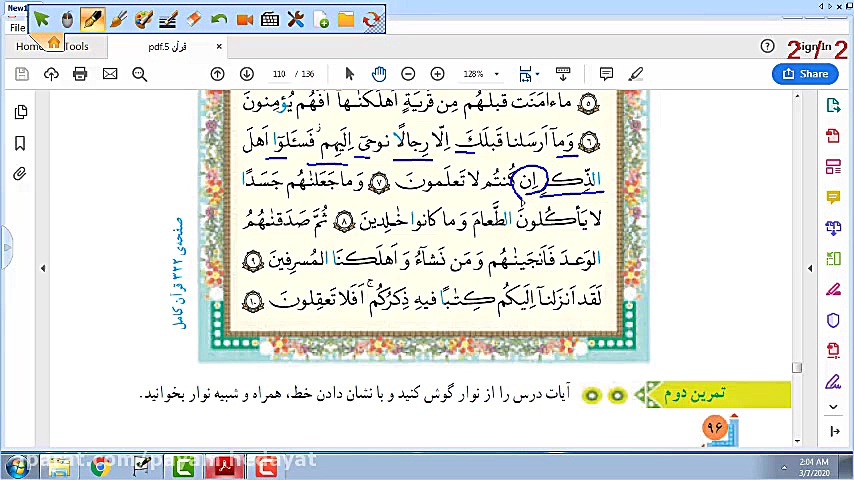This screenshot has height=480, width=854.
Task: Open File Explorer from the taskbar
Action: coord(59,467)
